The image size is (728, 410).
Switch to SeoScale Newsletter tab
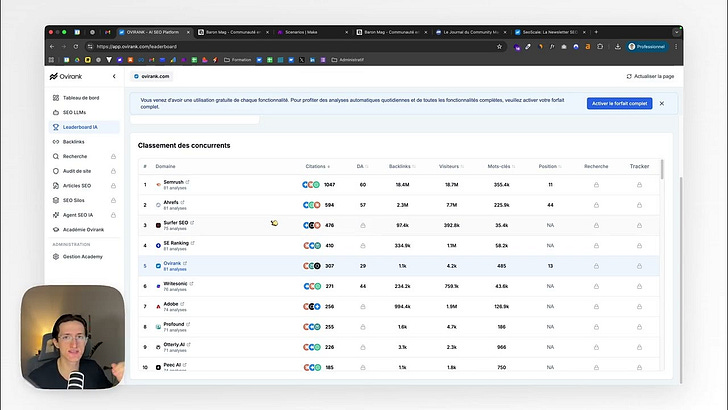click(550, 32)
